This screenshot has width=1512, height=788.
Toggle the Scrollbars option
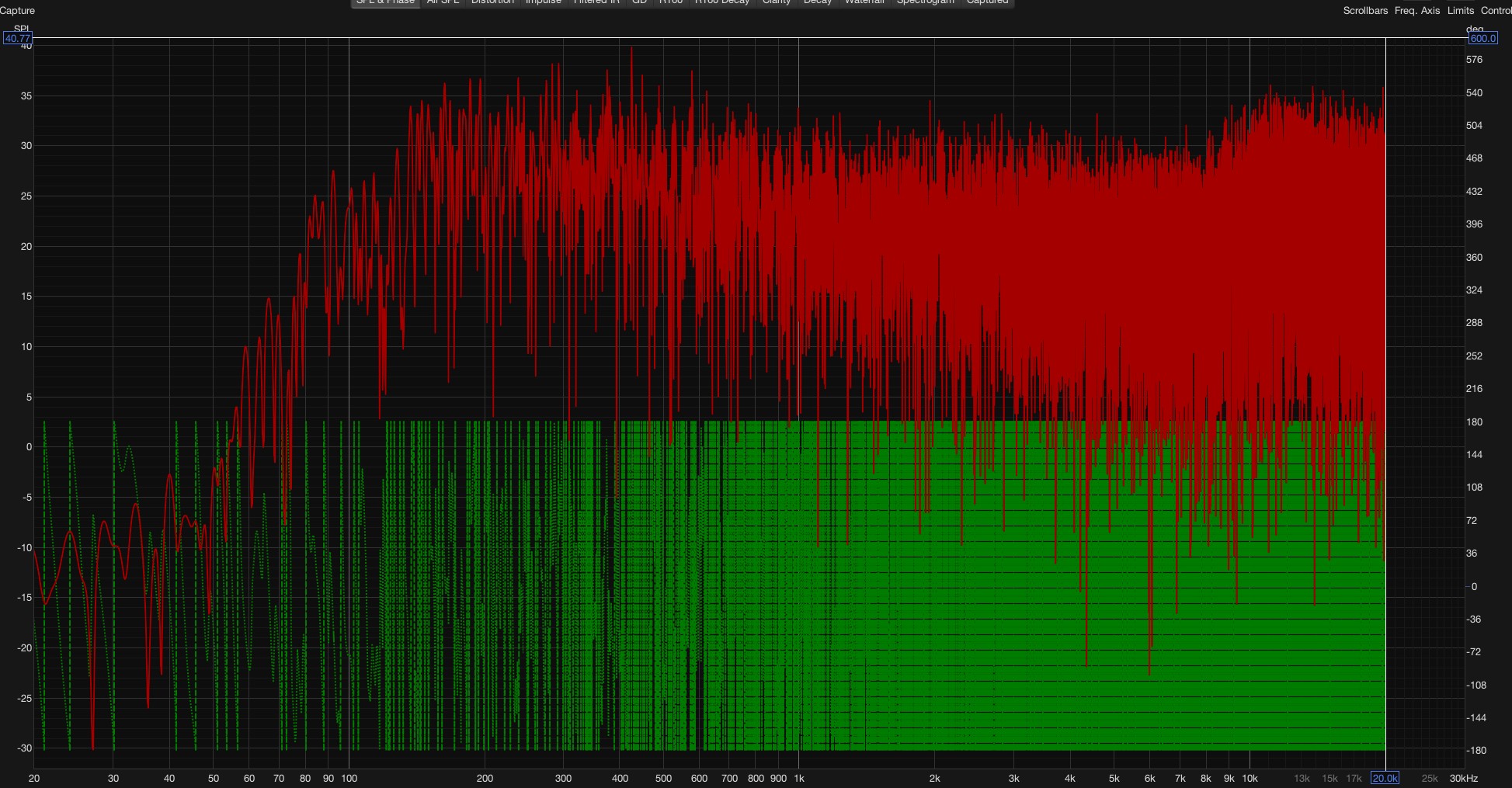pos(1365,10)
